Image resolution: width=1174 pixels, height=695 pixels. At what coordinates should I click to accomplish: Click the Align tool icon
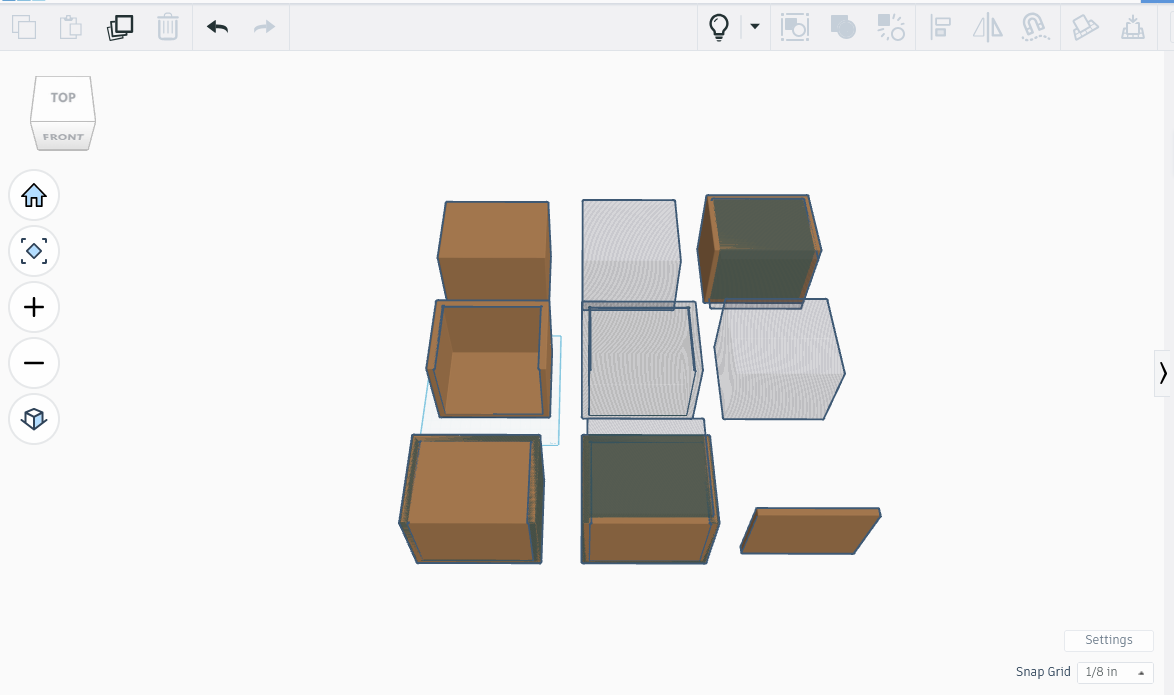(940, 28)
